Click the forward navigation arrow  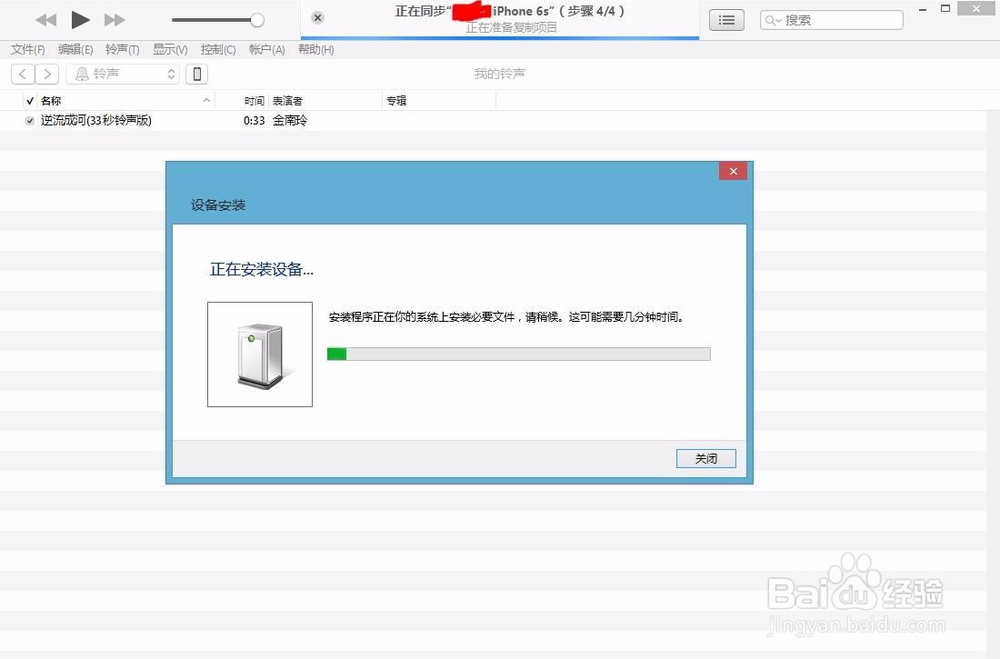(x=48, y=73)
